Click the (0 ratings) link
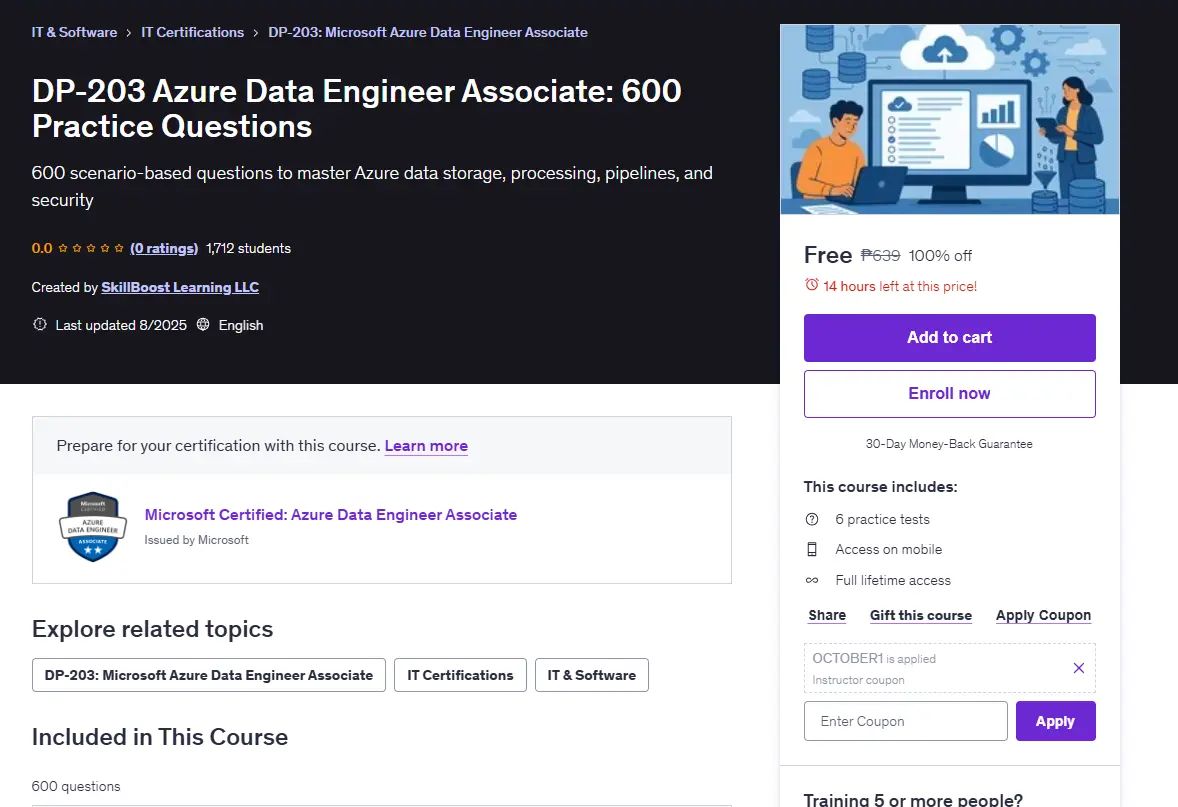Screen dimensions: 1178x807 coord(164,248)
